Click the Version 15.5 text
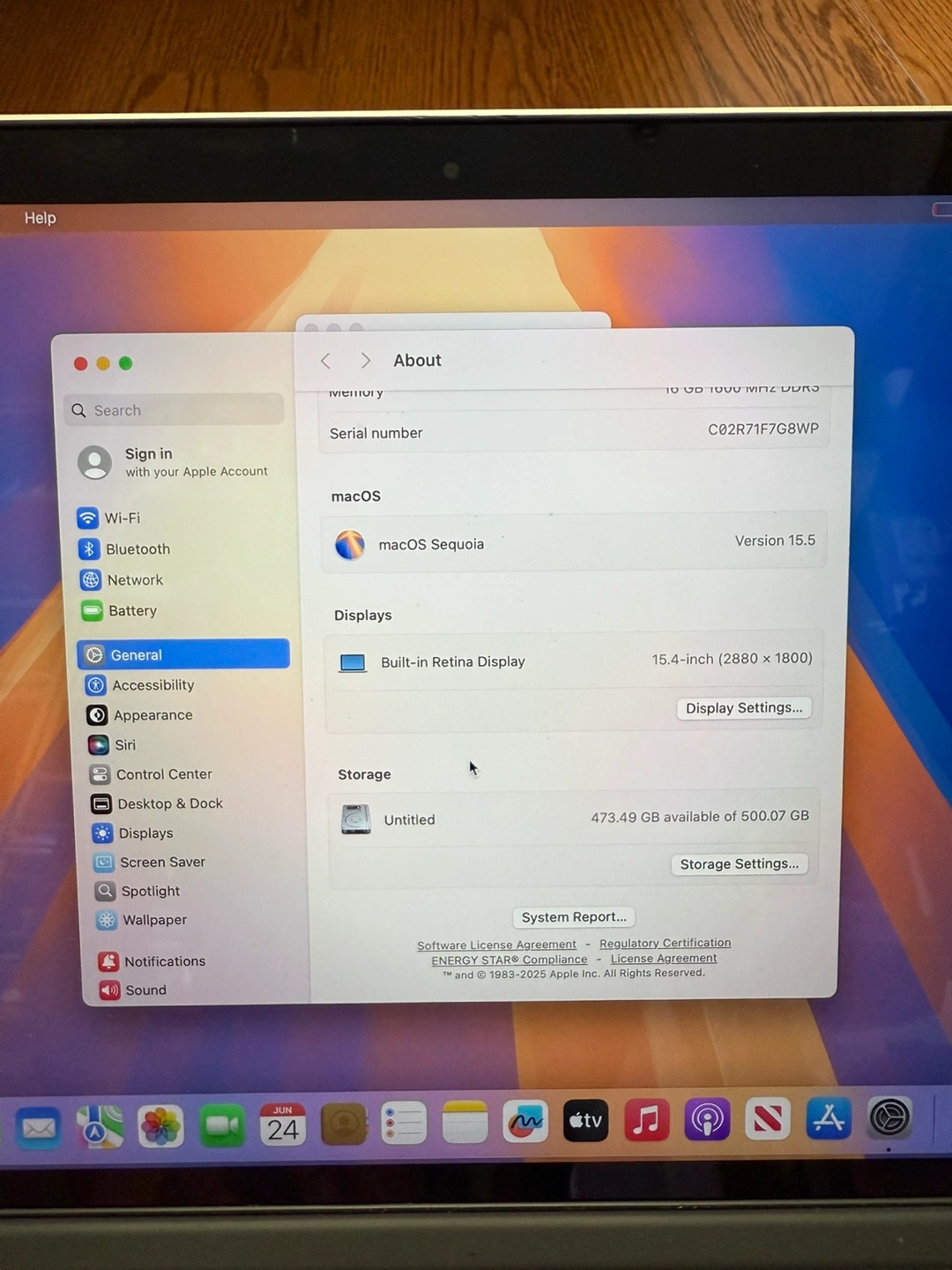Image resolution: width=952 pixels, height=1270 pixels. [x=776, y=541]
